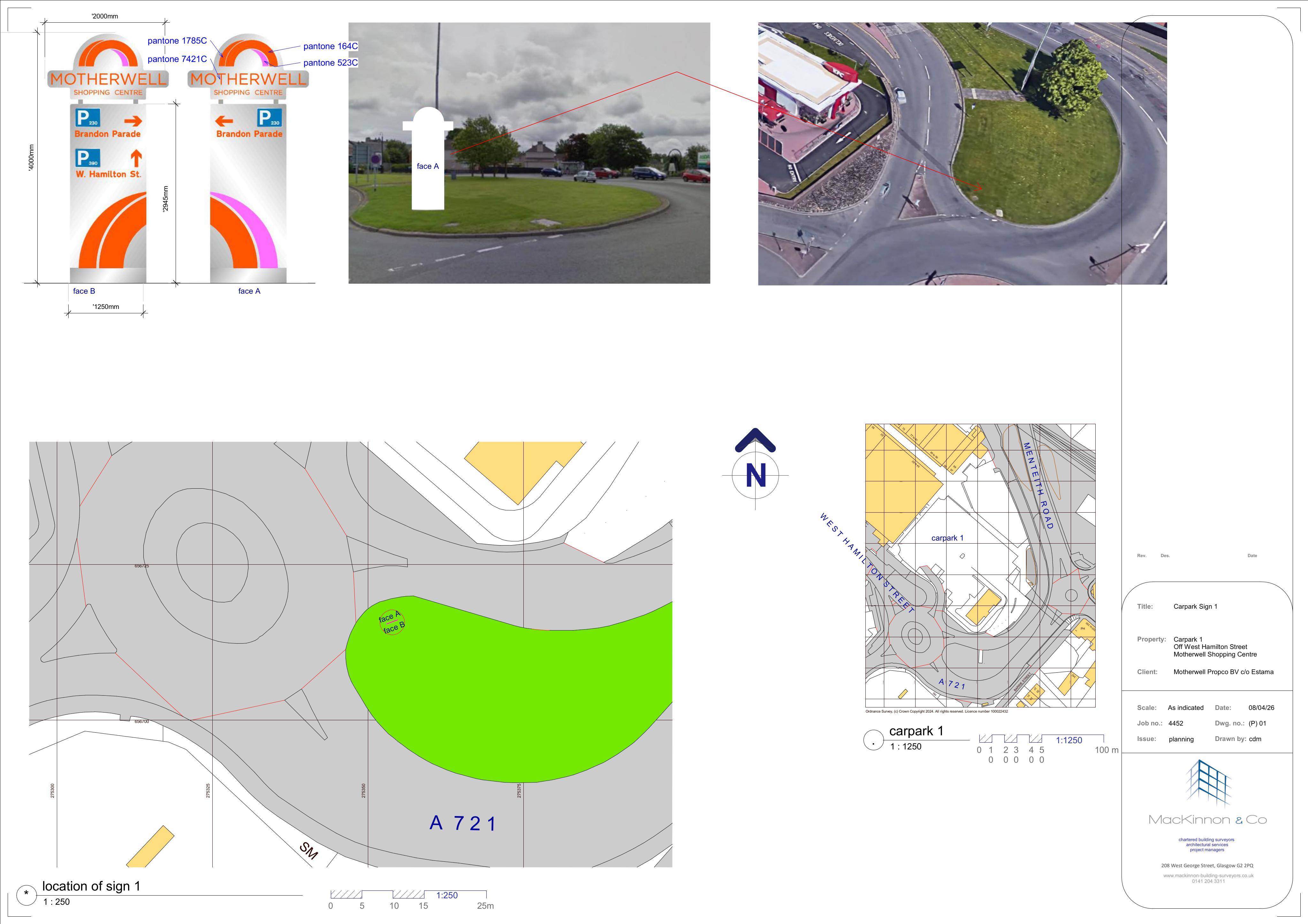Click the '2945mm' dimension text
1308x924 pixels.
pyautogui.click(x=166, y=199)
